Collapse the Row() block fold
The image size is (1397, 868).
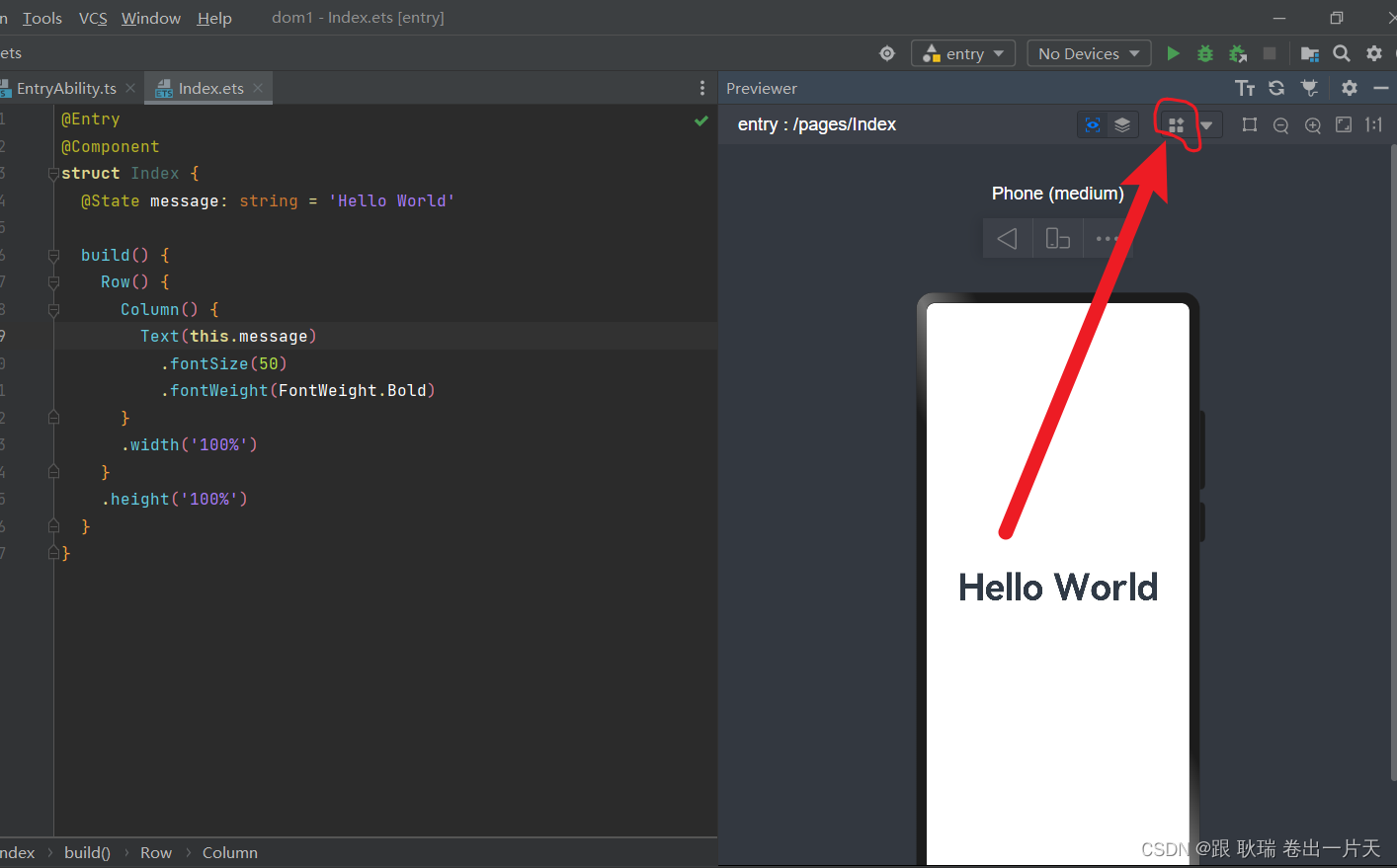tap(53, 282)
